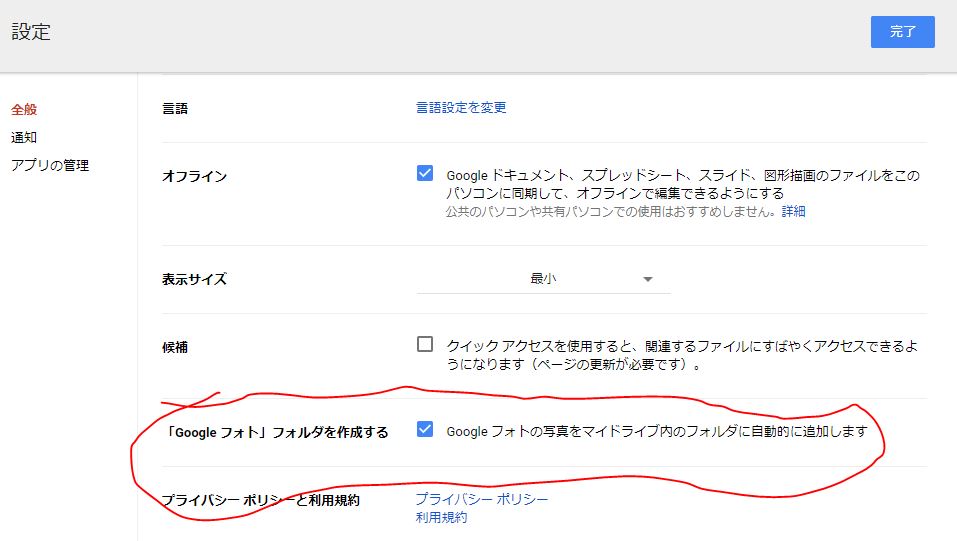Click the 公共のパソコン warning text
957x541 pixels.
pos(612,212)
